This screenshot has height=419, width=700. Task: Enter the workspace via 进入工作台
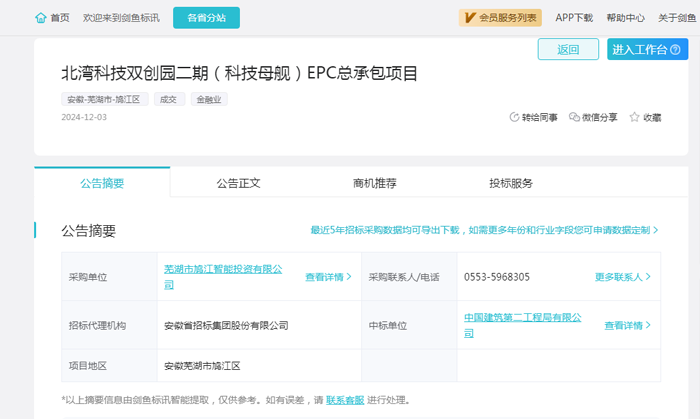coord(646,49)
